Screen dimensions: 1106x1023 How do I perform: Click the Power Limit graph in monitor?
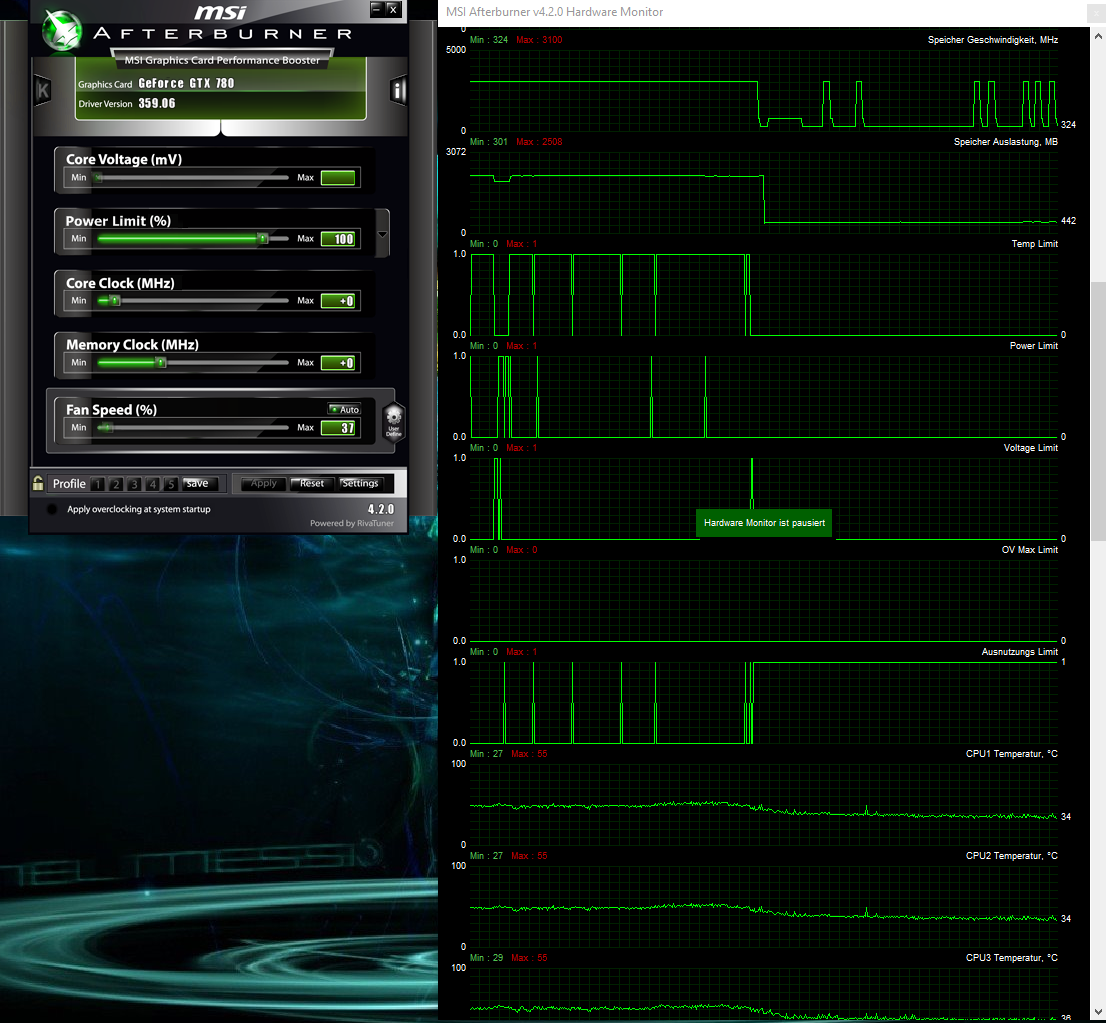(764, 397)
